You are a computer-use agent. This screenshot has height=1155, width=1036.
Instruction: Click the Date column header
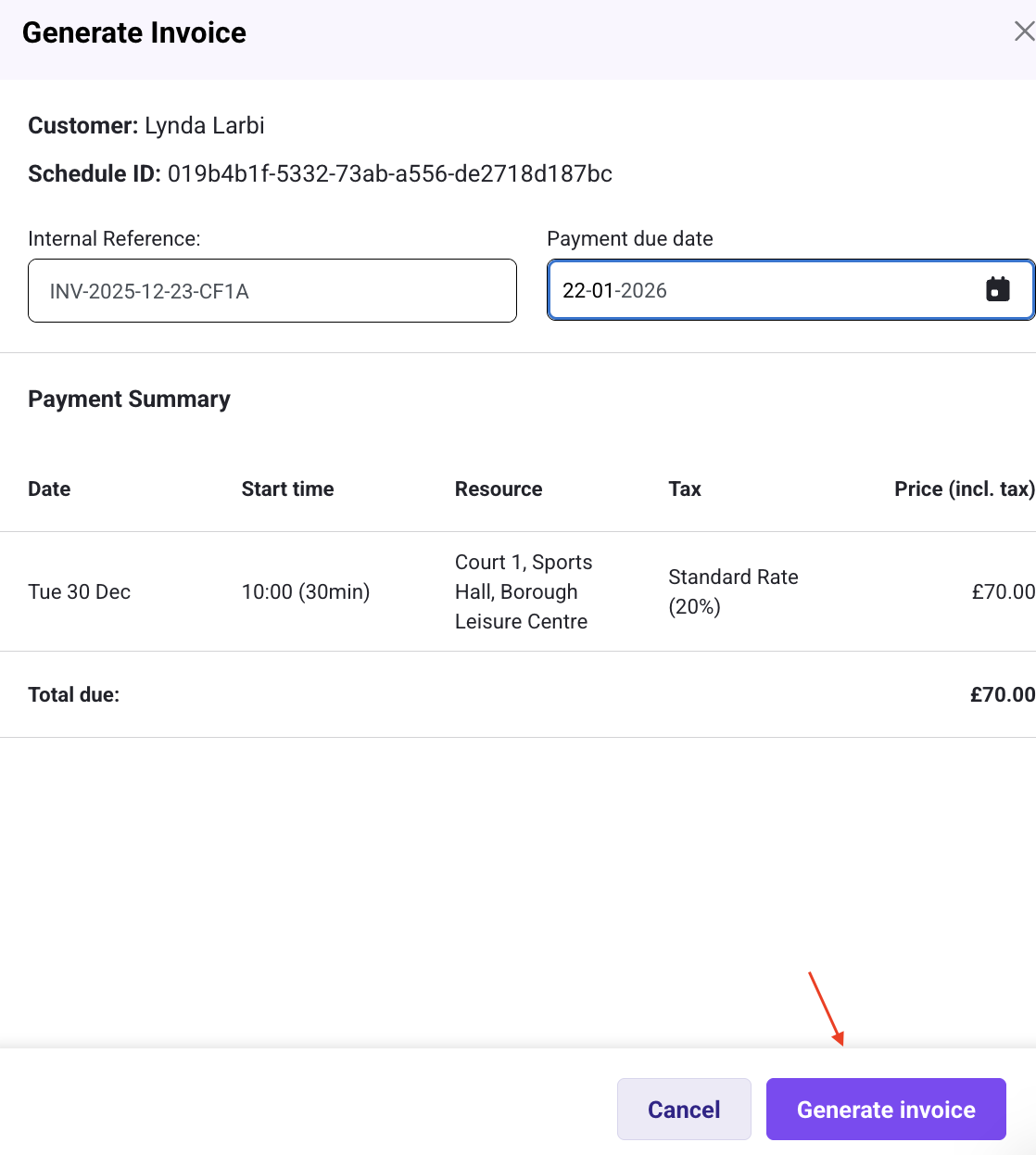pyautogui.click(x=49, y=489)
